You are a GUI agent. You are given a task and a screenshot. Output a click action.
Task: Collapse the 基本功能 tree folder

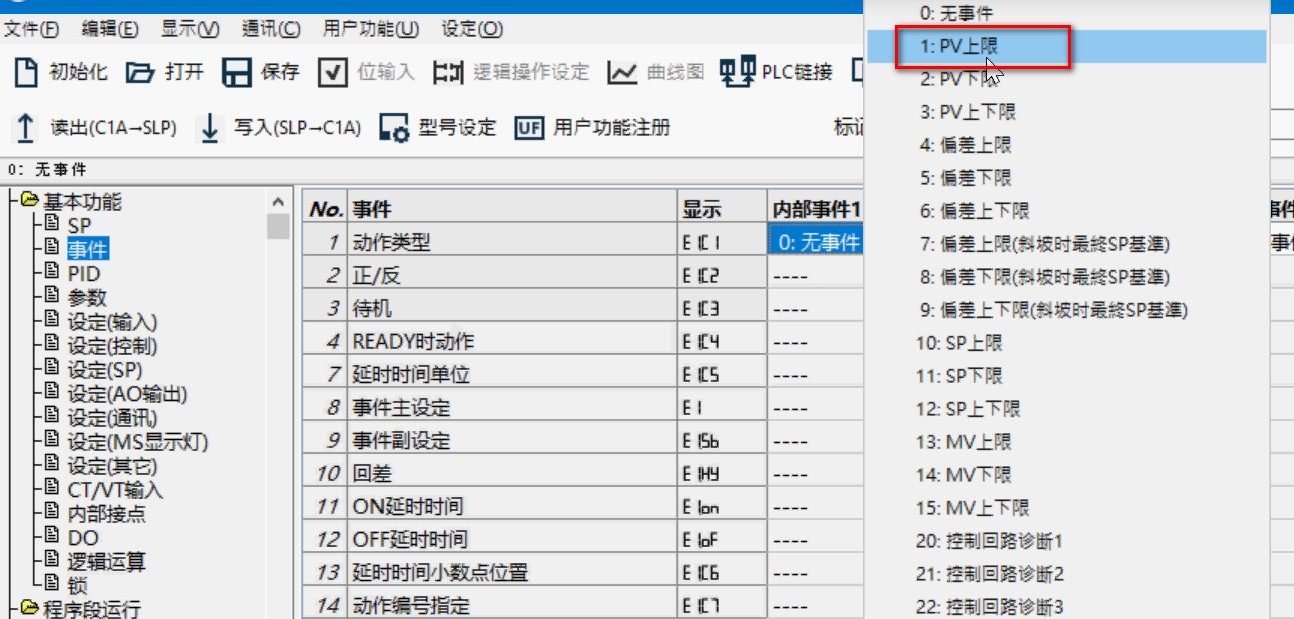[x=28, y=201]
